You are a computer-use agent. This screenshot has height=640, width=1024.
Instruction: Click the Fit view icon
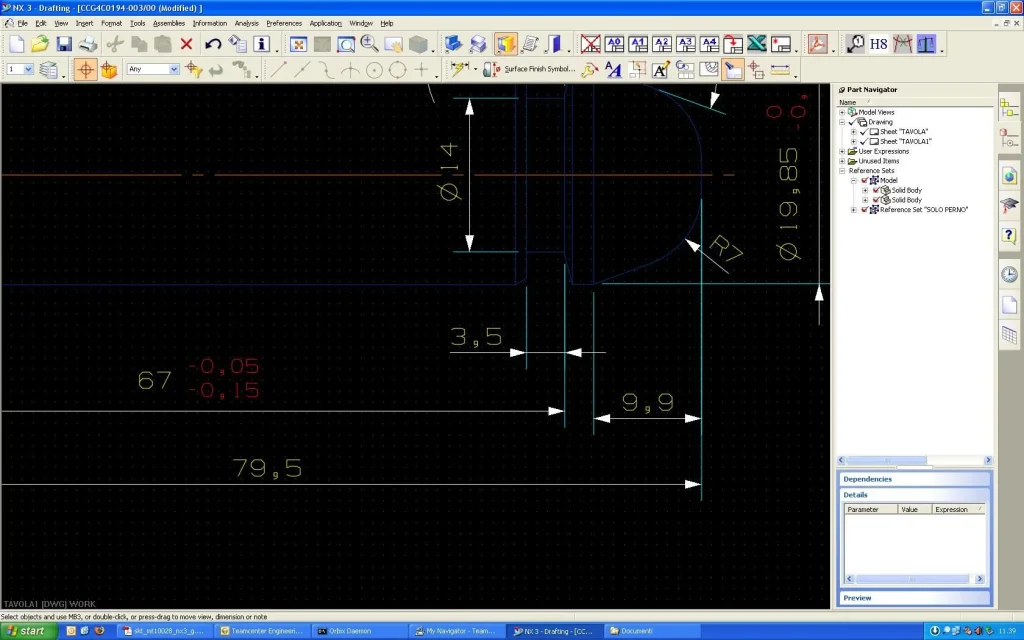[298, 44]
